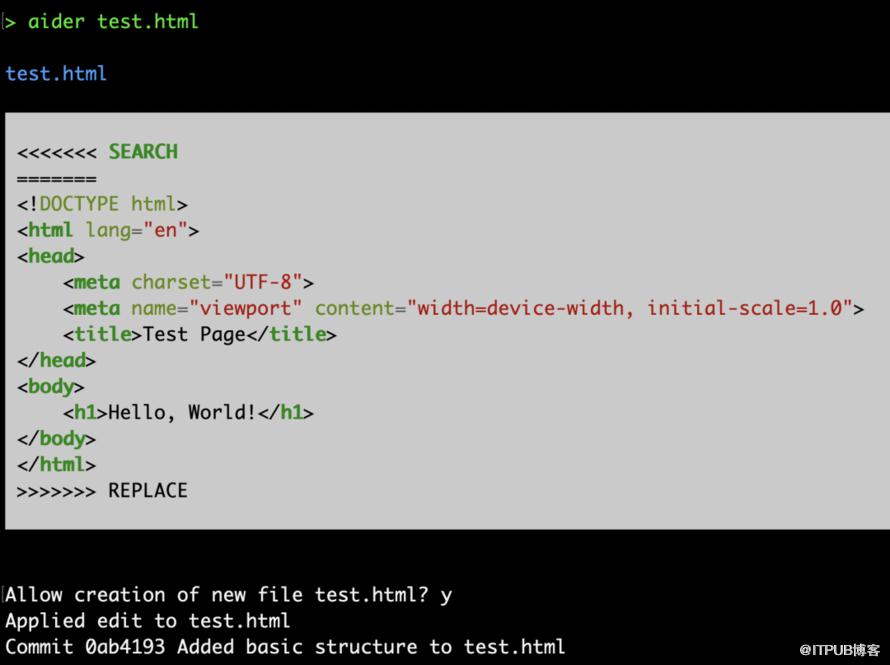Click the ======= divider line

[57, 179]
